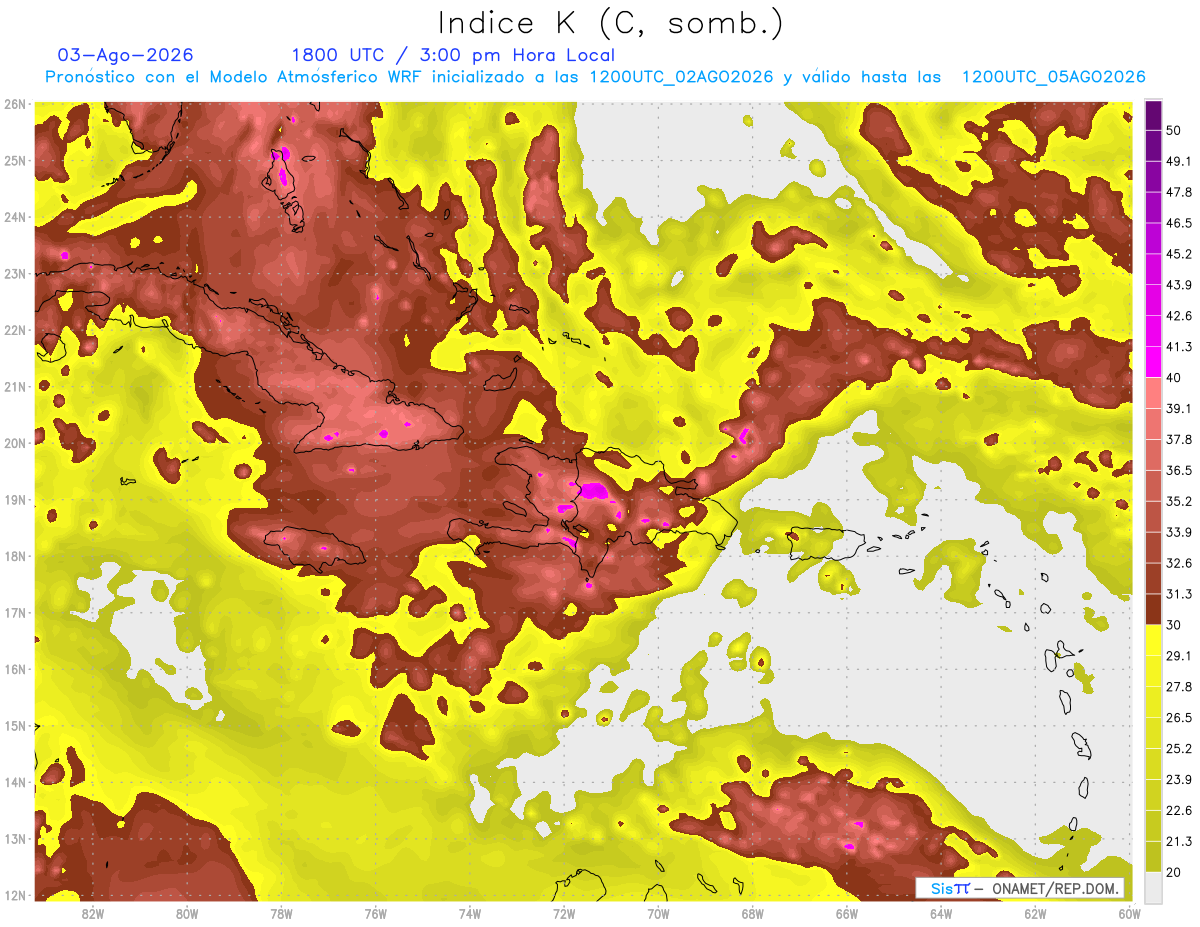Click the '20' color scale label
The height and width of the screenshot is (927, 1200).
click(x=1174, y=871)
